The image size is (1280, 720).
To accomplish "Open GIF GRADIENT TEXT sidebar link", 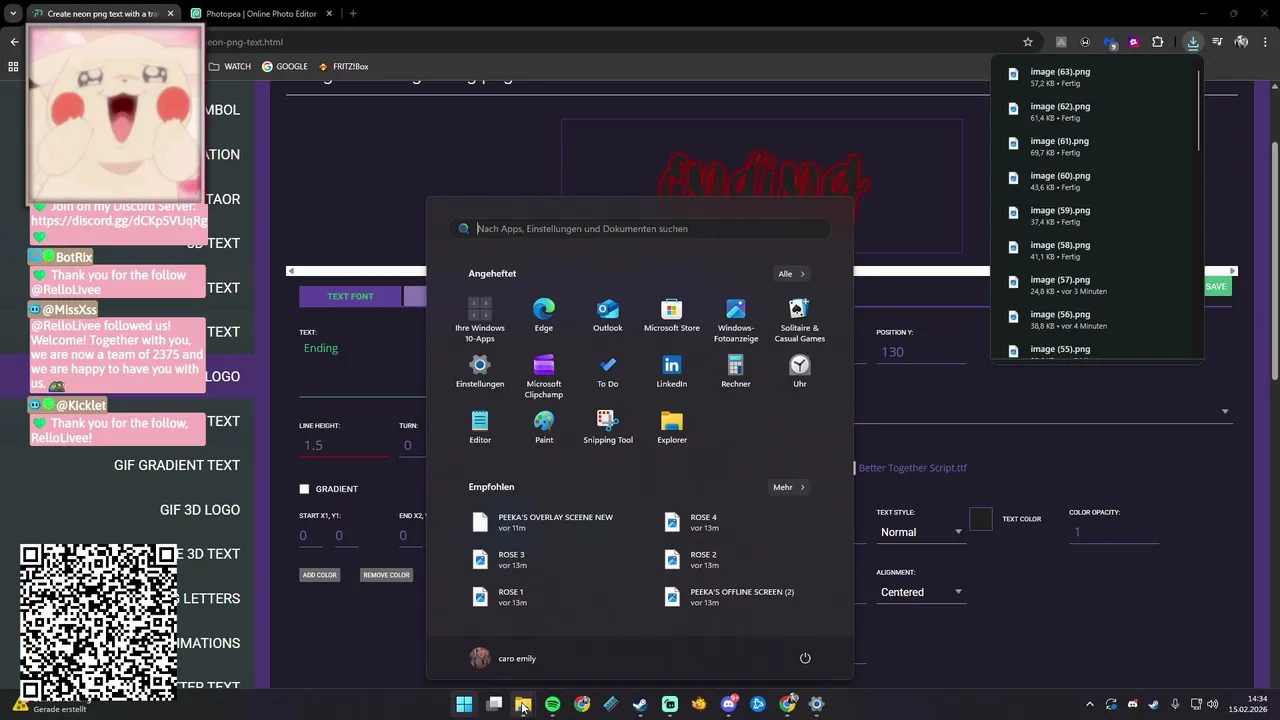I will click(177, 465).
